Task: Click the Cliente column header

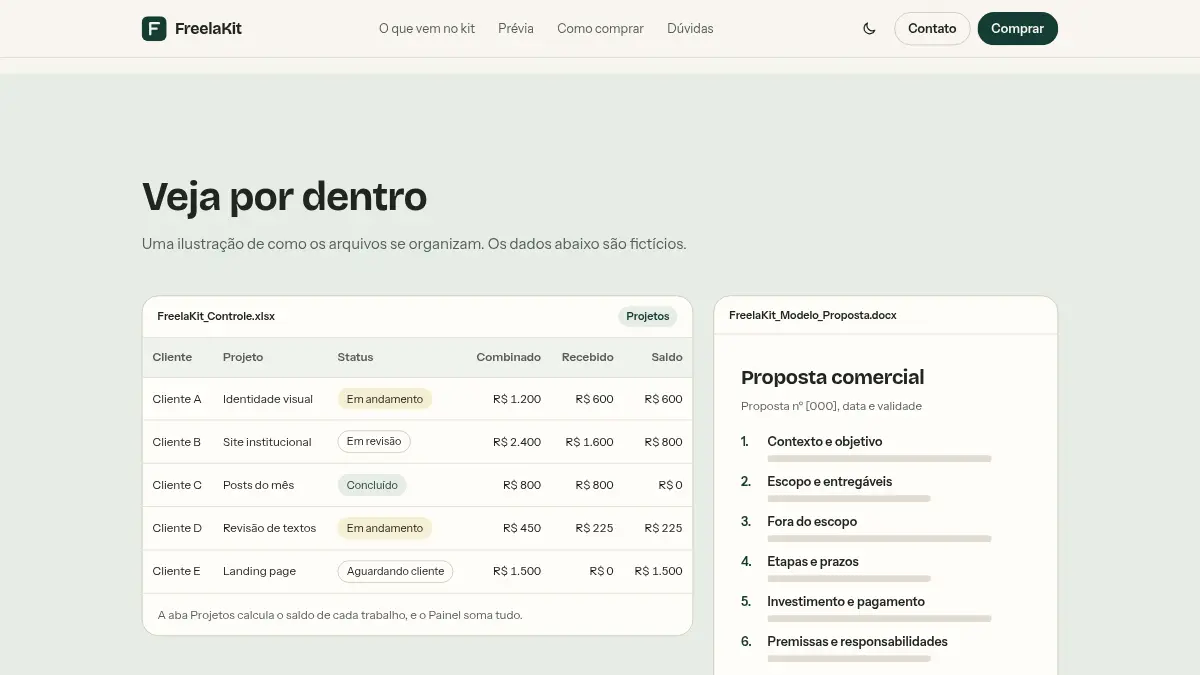Action: [x=172, y=357]
